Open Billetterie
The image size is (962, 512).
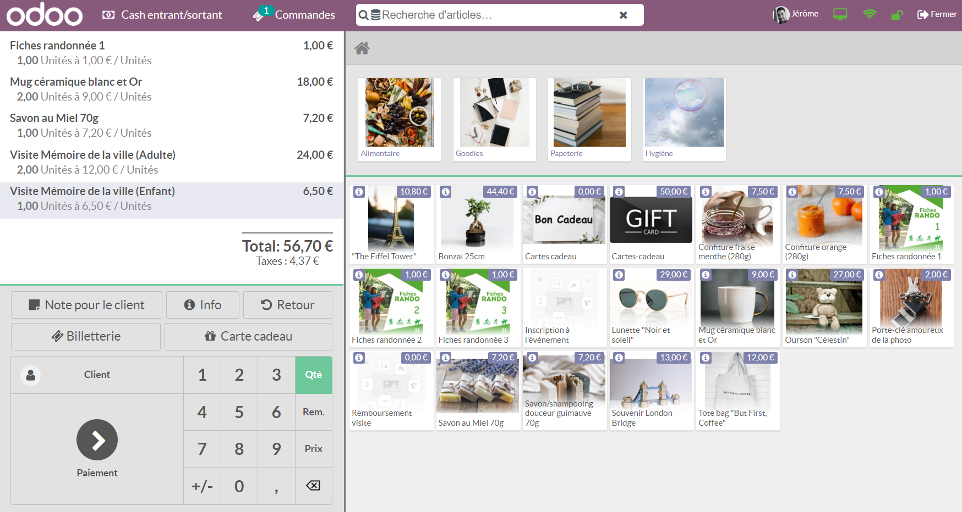point(86,337)
